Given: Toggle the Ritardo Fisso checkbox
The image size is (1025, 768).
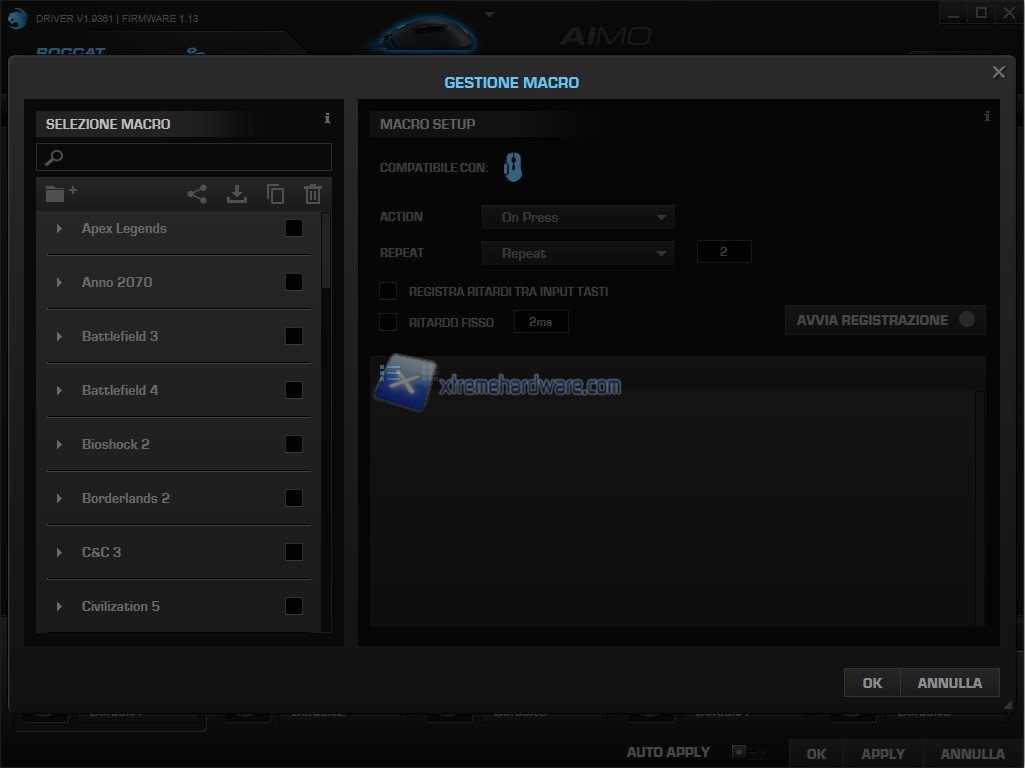Looking at the screenshot, I should [388, 322].
